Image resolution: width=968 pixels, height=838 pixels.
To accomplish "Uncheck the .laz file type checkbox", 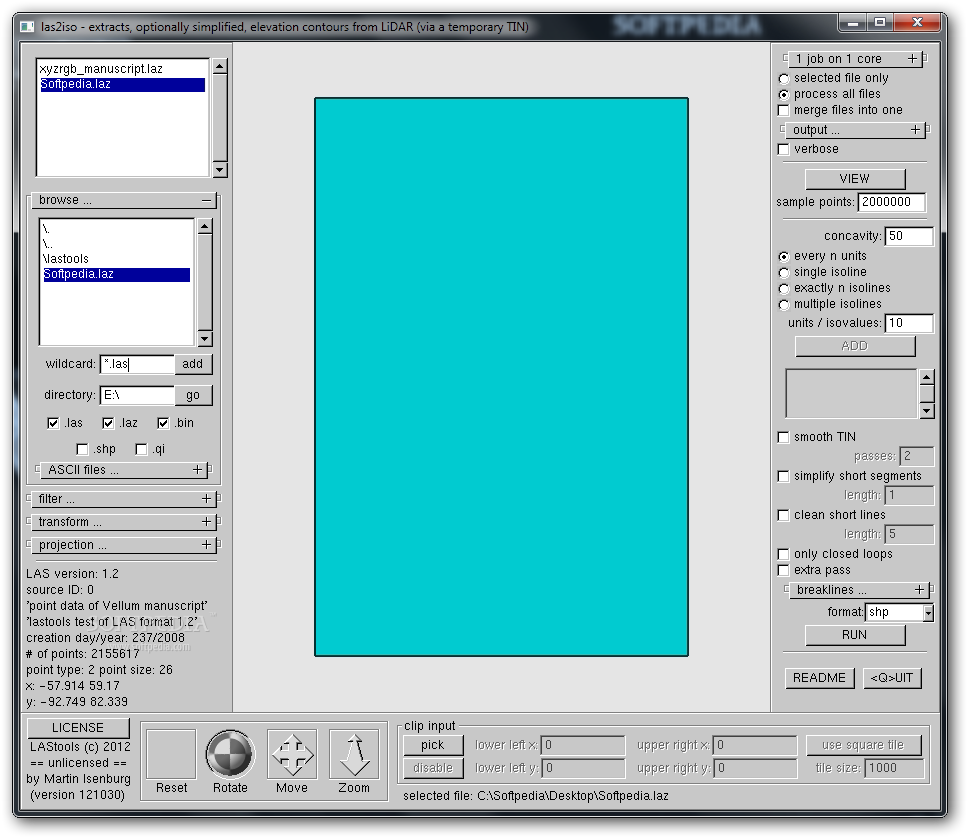I will pos(108,423).
